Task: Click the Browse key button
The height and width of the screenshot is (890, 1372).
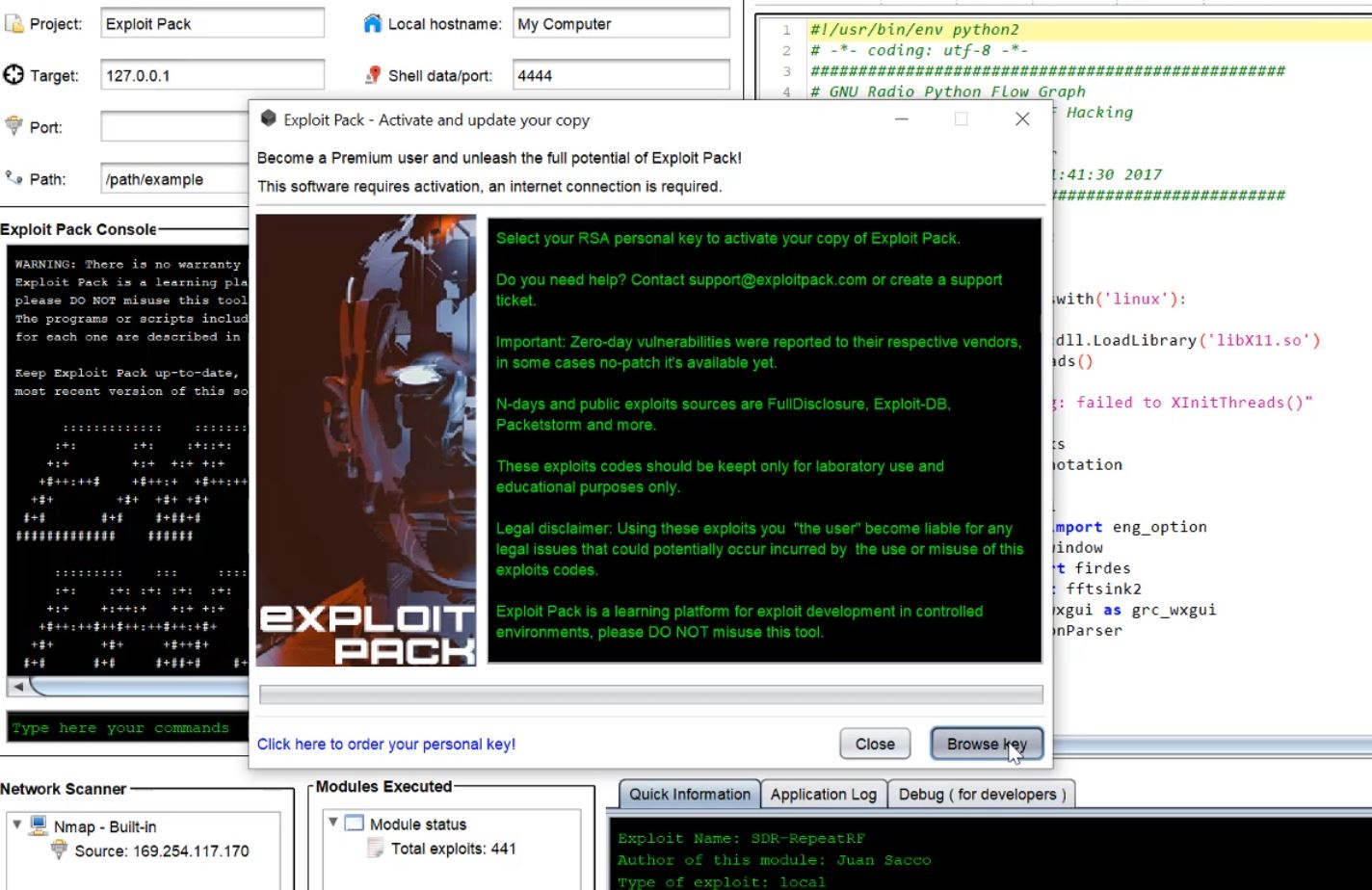Action: tap(987, 744)
